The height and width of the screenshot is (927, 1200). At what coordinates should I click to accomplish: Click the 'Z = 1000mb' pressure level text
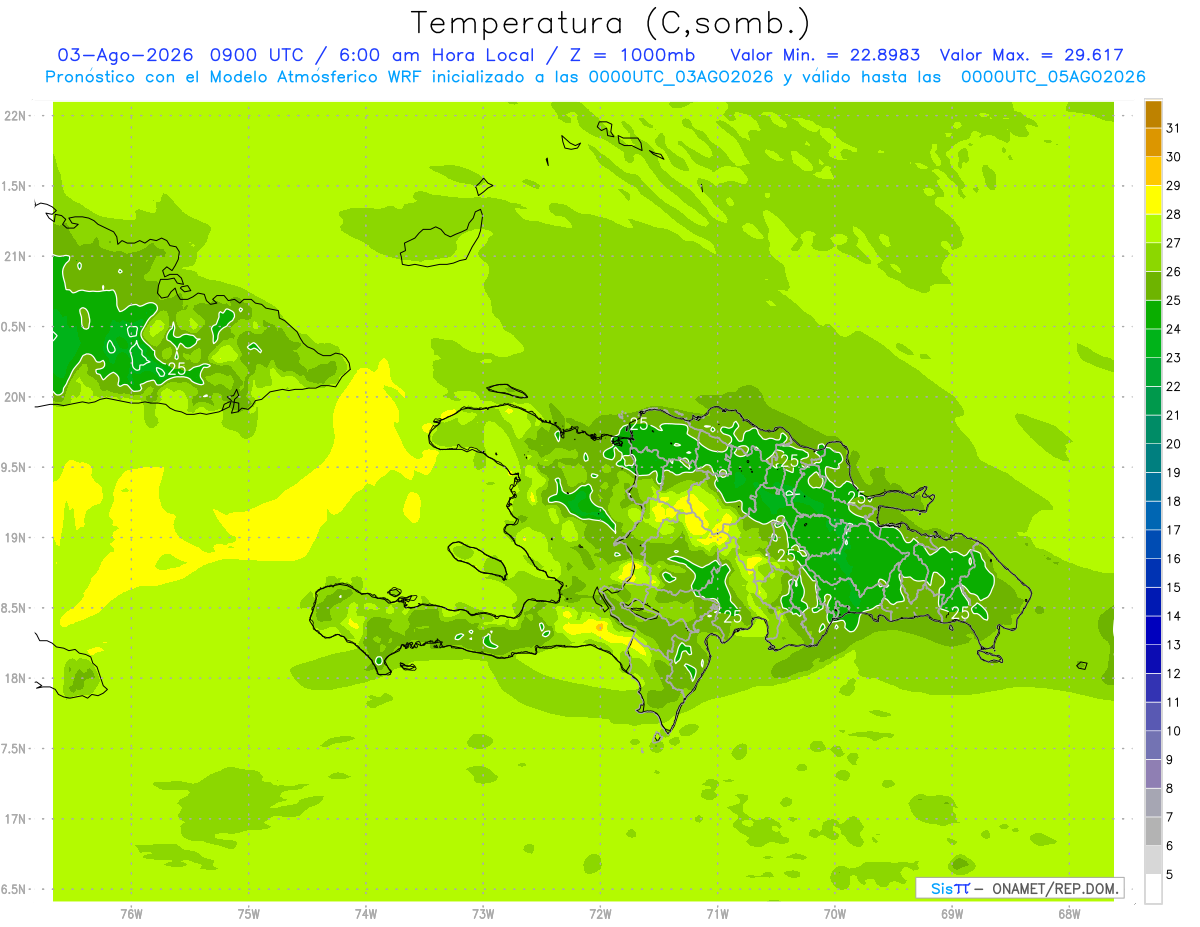(634, 55)
